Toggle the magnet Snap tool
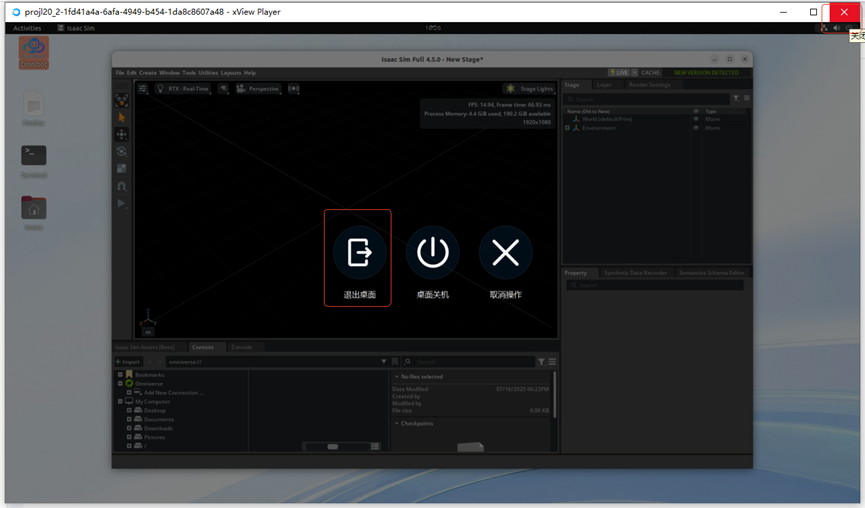 click(x=121, y=186)
